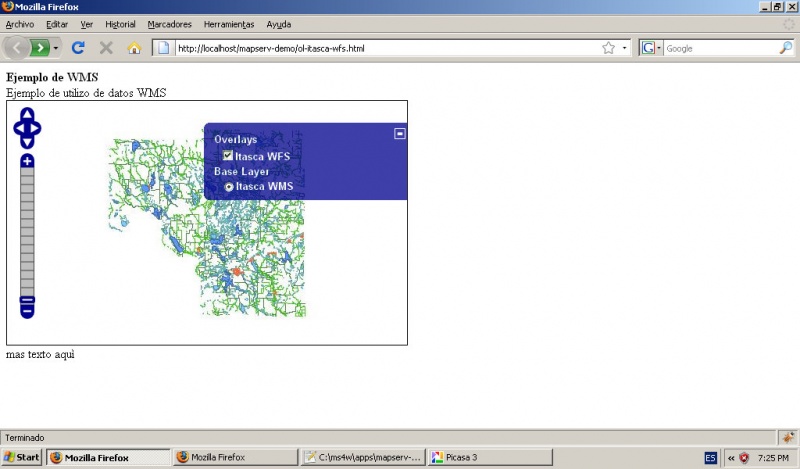Open the Marcadores menu
Screen dimensions: 800x469
[x=169, y=24]
